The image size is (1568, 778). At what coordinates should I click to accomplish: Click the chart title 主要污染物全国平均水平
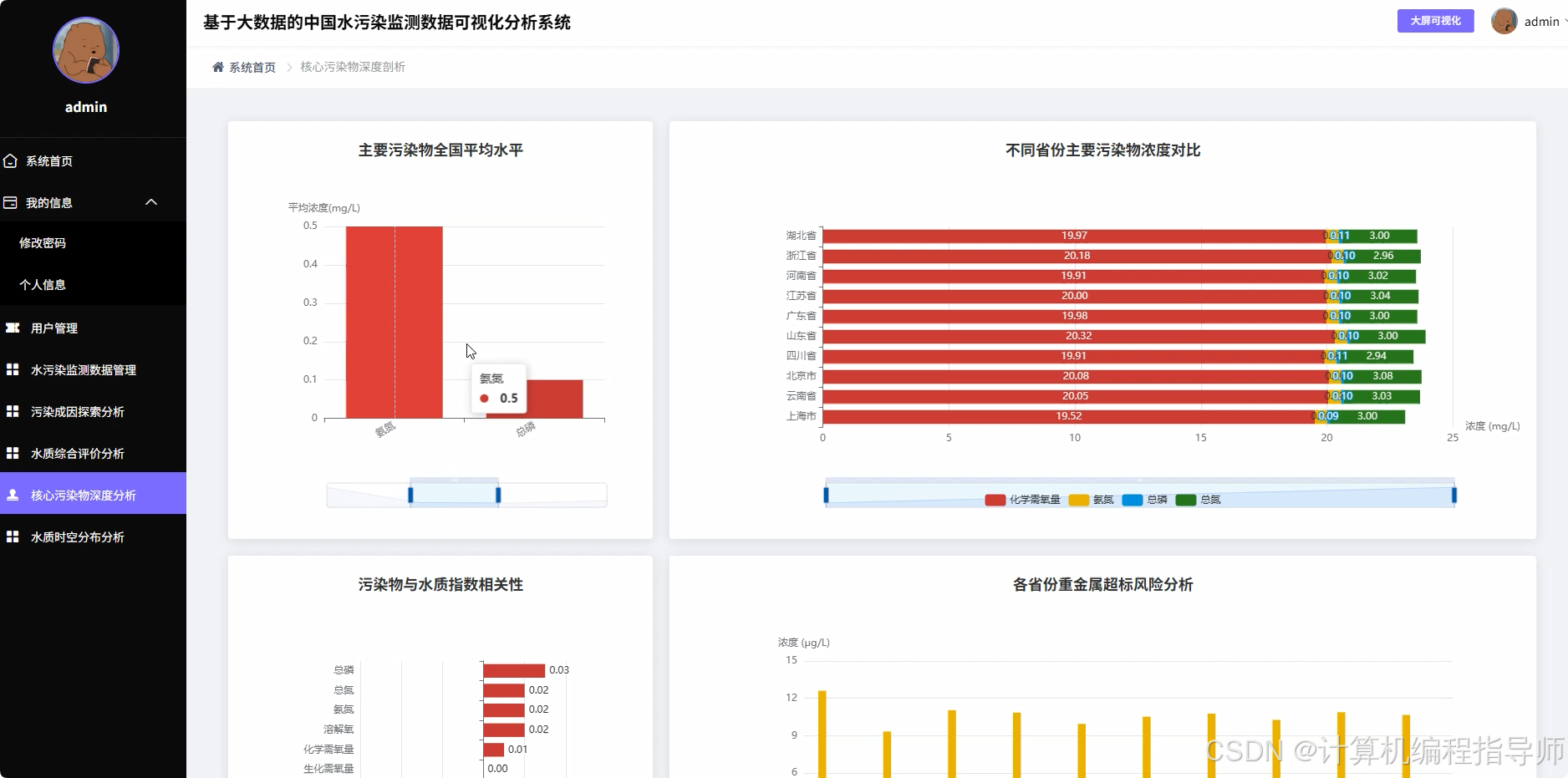pos(440,150)
